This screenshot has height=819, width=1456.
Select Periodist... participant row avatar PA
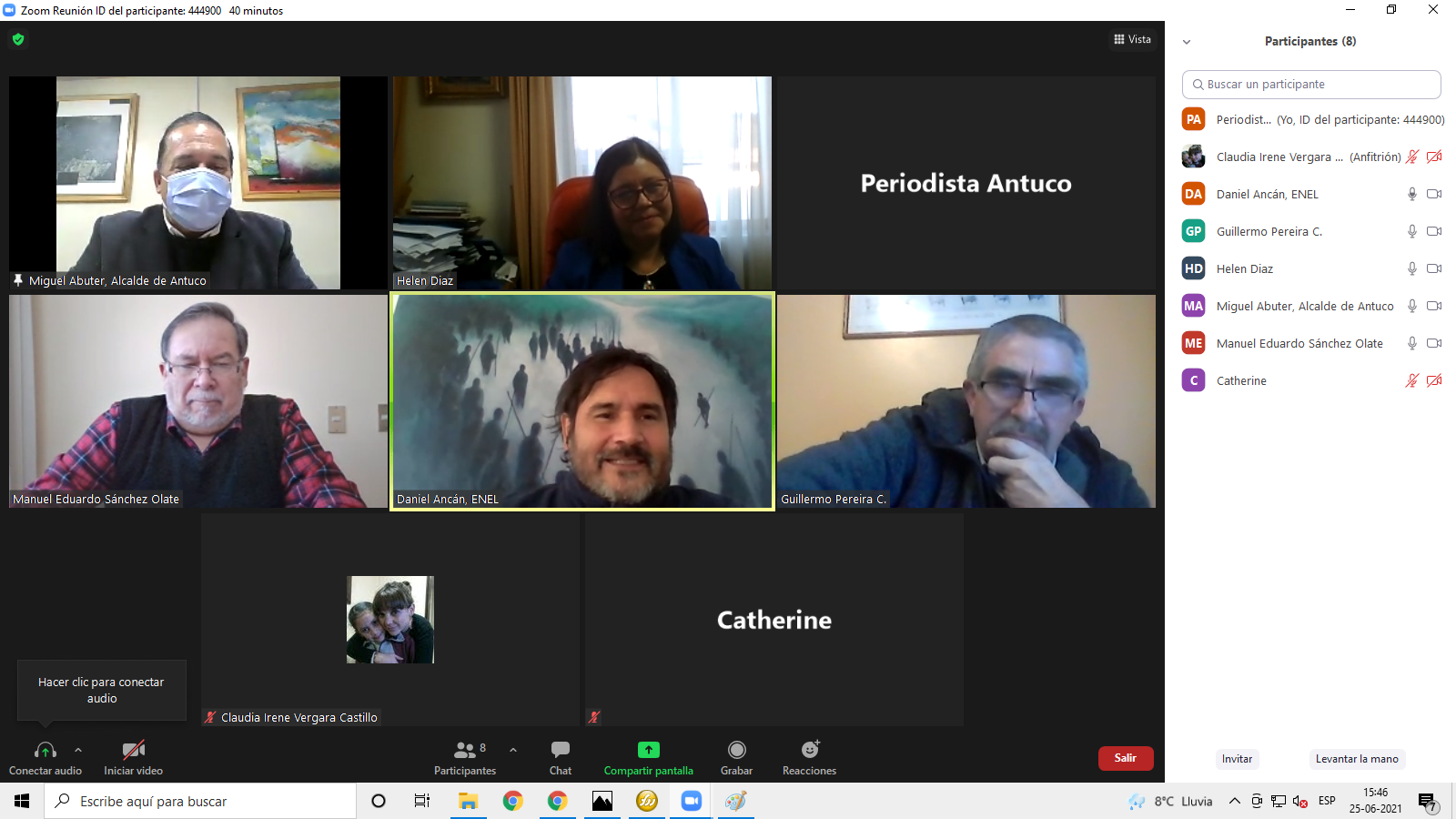click(1193, 119)
